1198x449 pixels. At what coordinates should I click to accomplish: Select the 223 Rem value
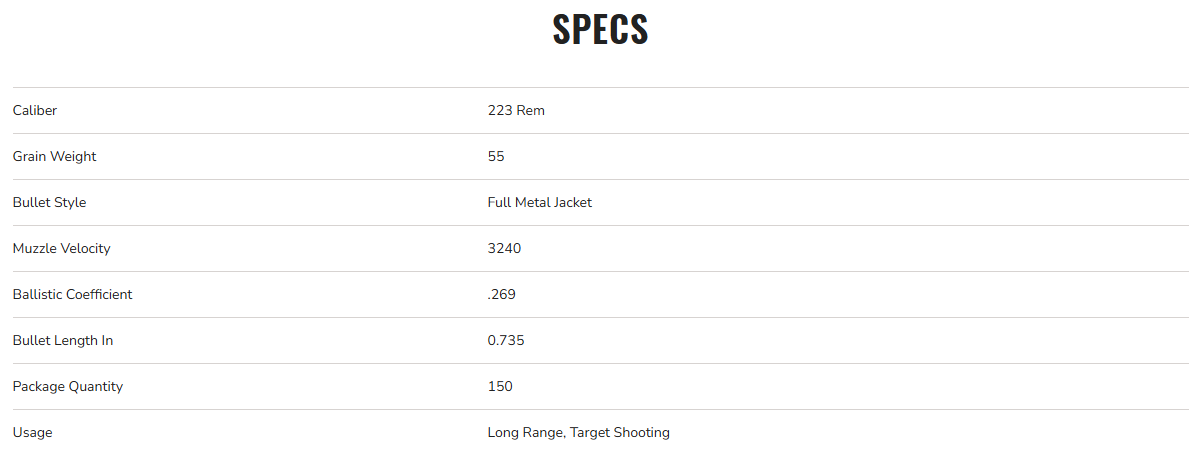(516, 111)
